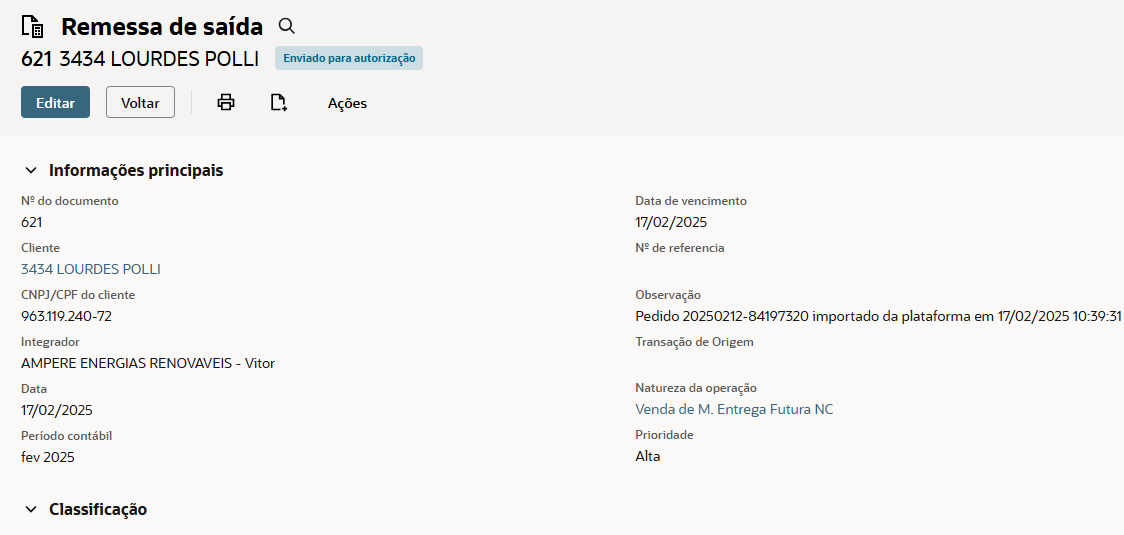Click the new document icon with plus
Image resolution: width=1124 pixels, height=535 pixels.
tap(279, 102)
